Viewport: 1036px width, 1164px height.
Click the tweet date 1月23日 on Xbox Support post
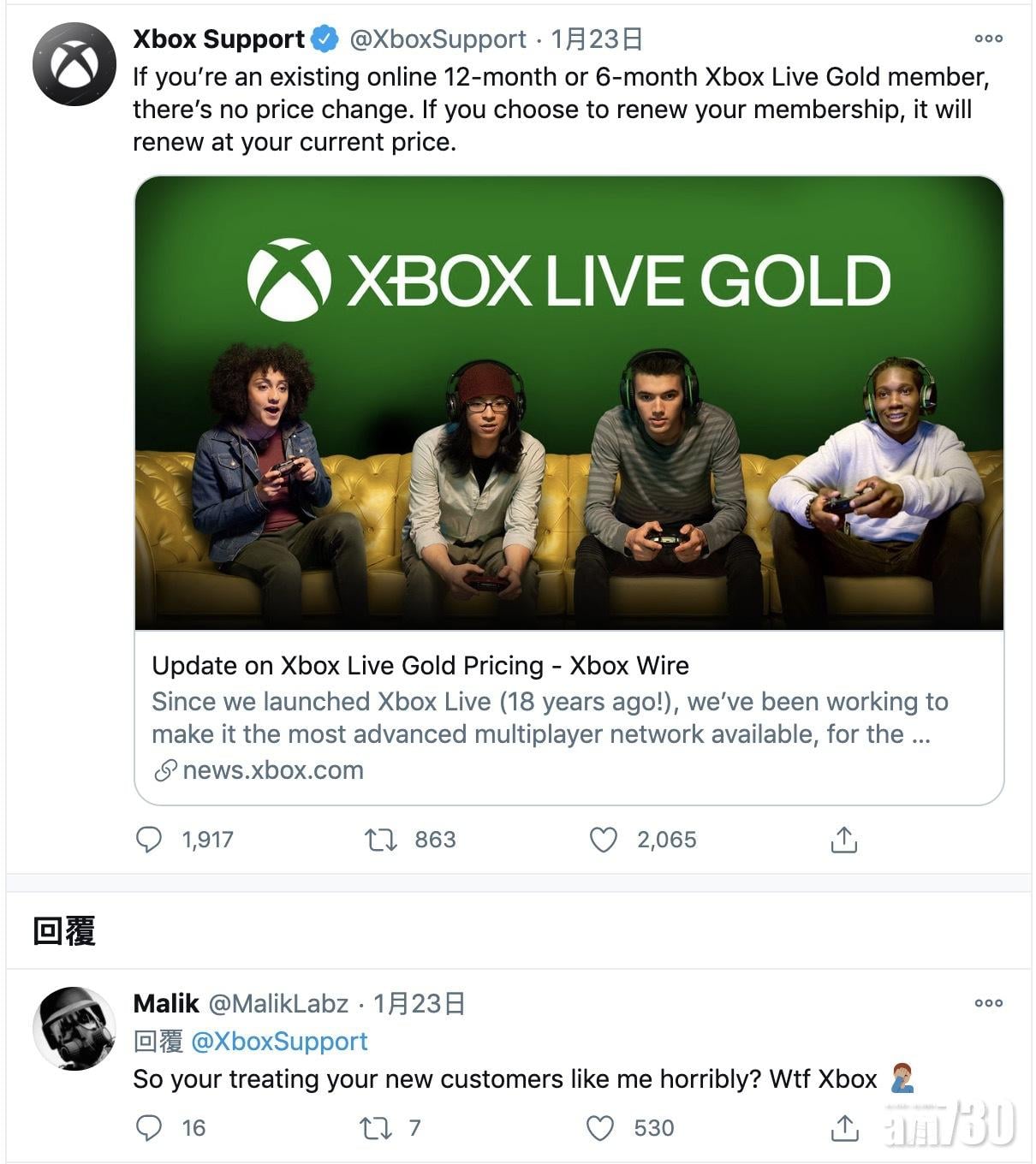[x=596, y=39]
